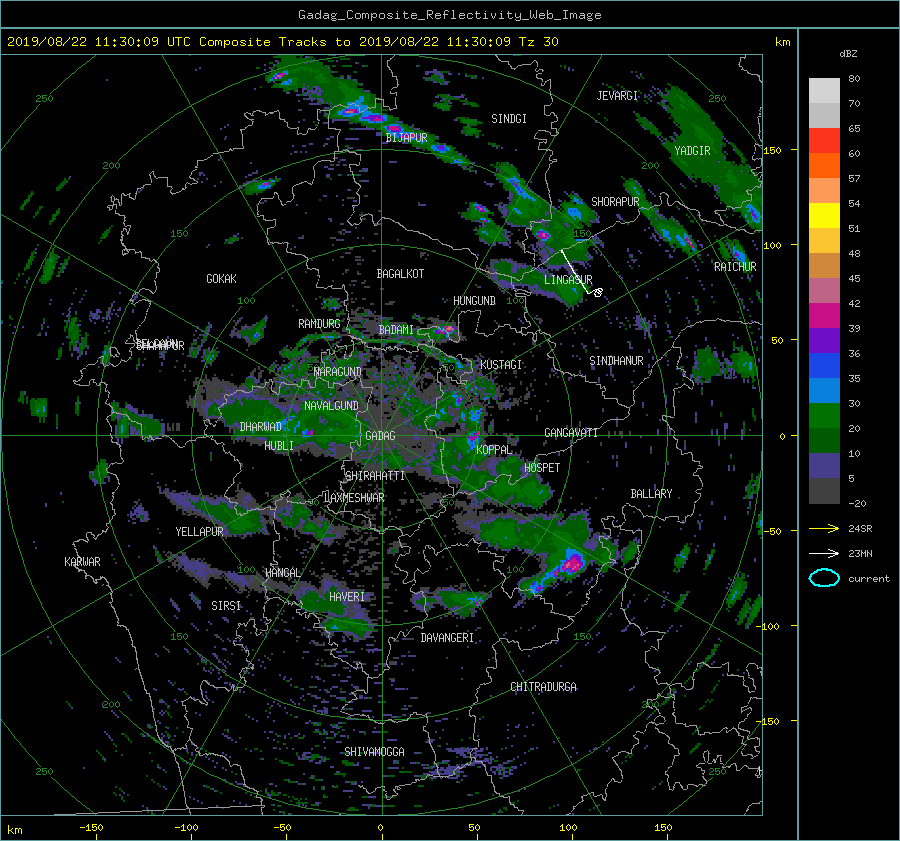This screenshot has width=900, height=841.
Task: Click the JEVARGI city label
Action: point(617,96)
